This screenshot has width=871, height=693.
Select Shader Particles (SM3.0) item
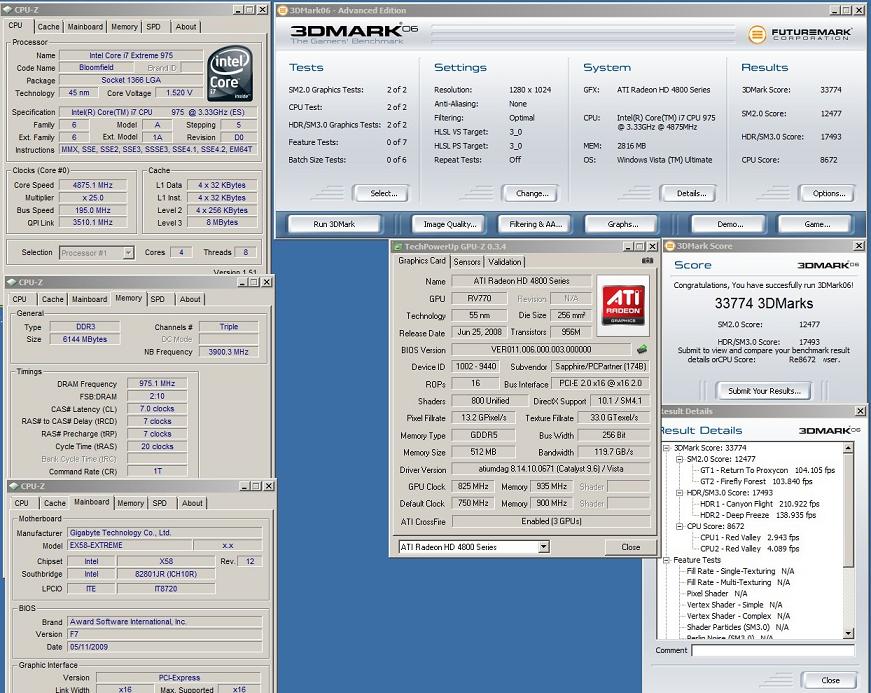(x=738, y=627)
